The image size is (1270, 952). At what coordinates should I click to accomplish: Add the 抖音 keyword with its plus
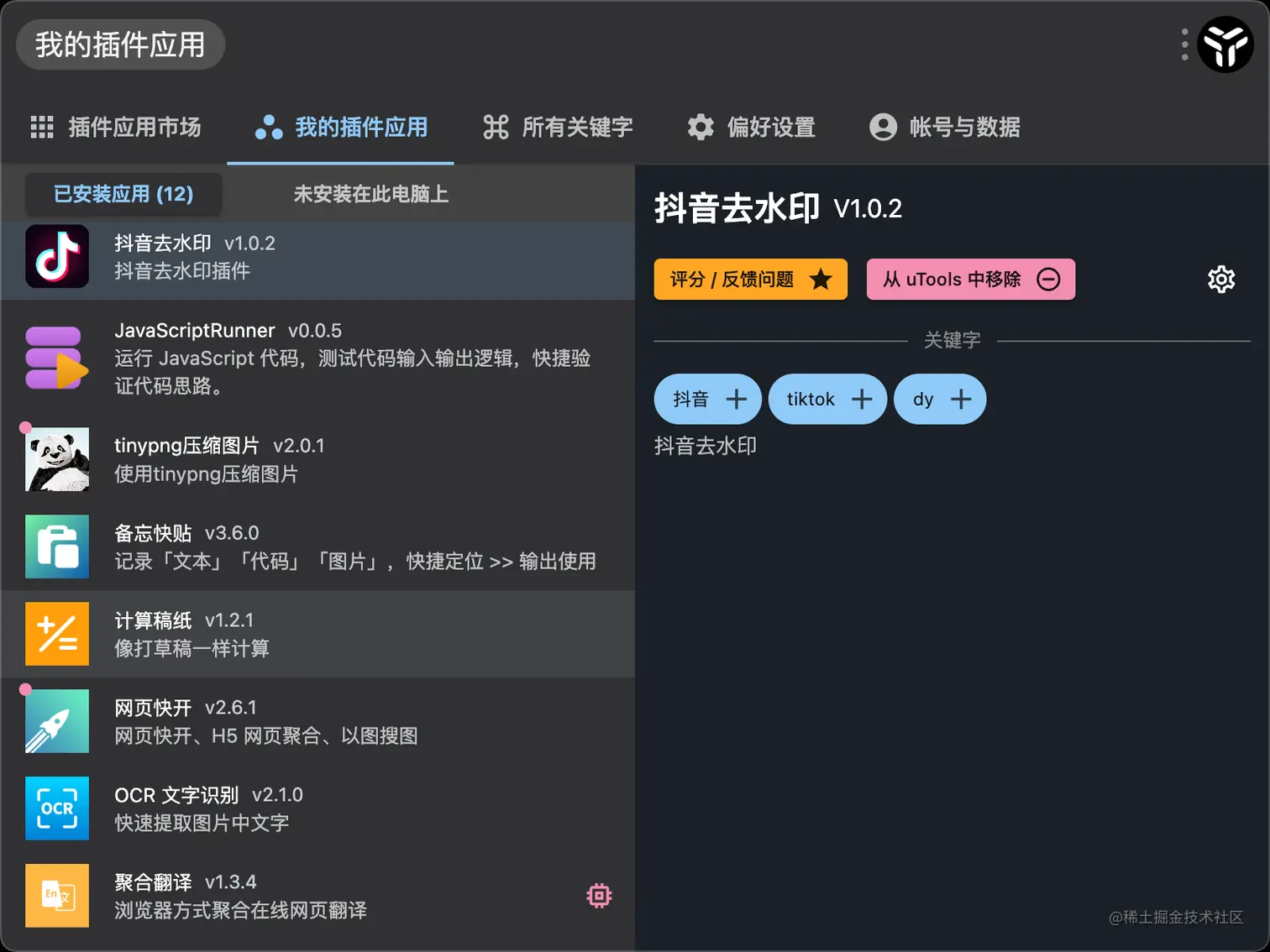click(x=736, y=399)
